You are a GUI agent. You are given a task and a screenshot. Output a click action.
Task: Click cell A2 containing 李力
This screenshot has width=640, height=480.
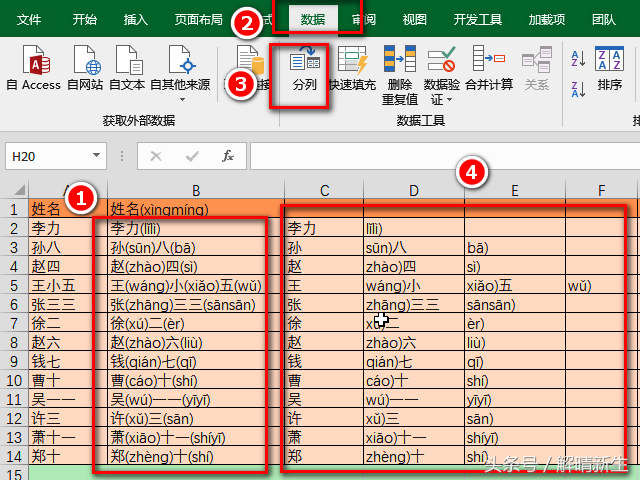(x=68, y=228)
